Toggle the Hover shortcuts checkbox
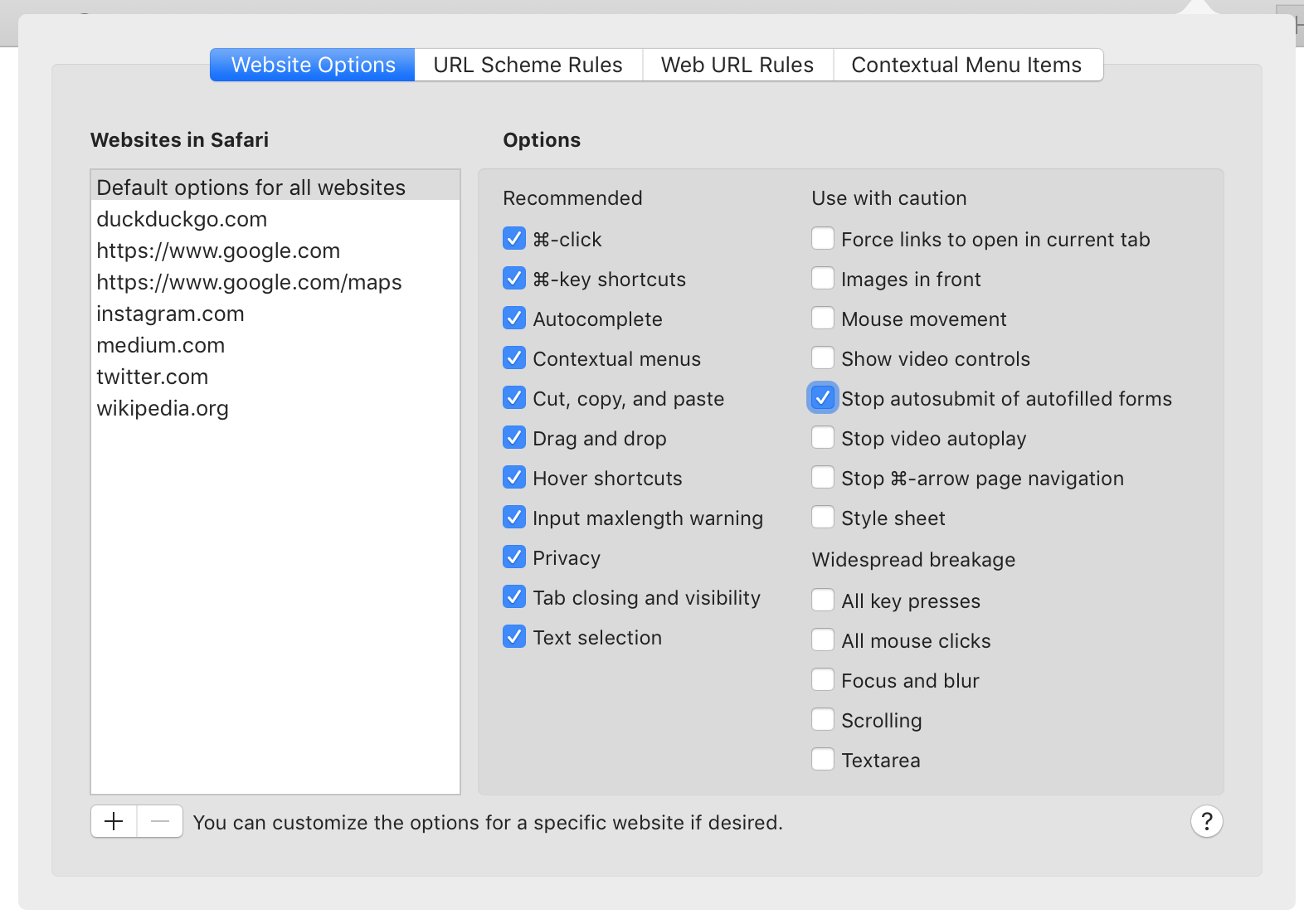1304x924 pixels. coord(514,478)
